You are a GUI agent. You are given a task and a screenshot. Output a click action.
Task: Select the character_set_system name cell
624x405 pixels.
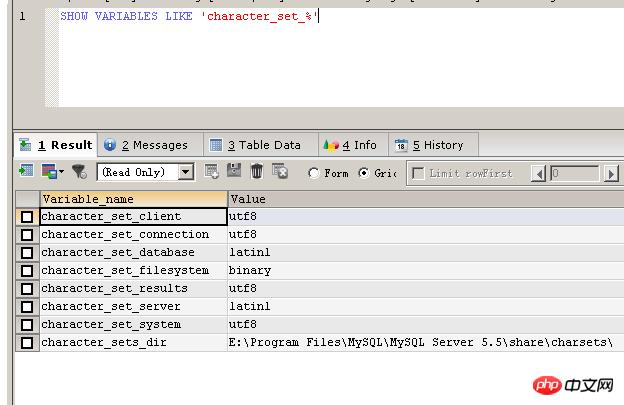134,324
